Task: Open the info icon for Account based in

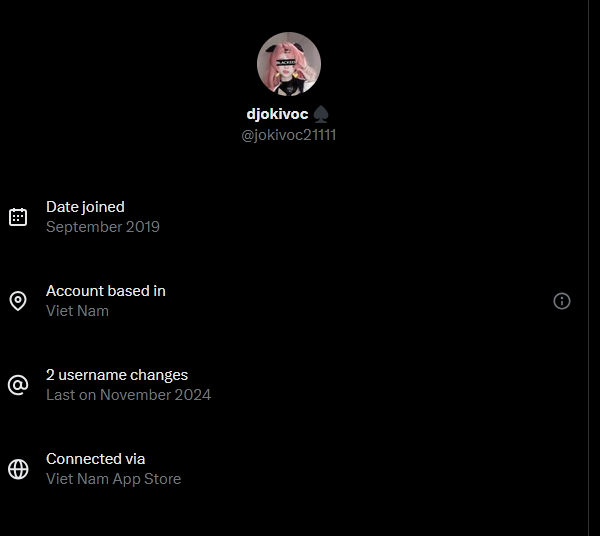Action: [x=562, y=301]
